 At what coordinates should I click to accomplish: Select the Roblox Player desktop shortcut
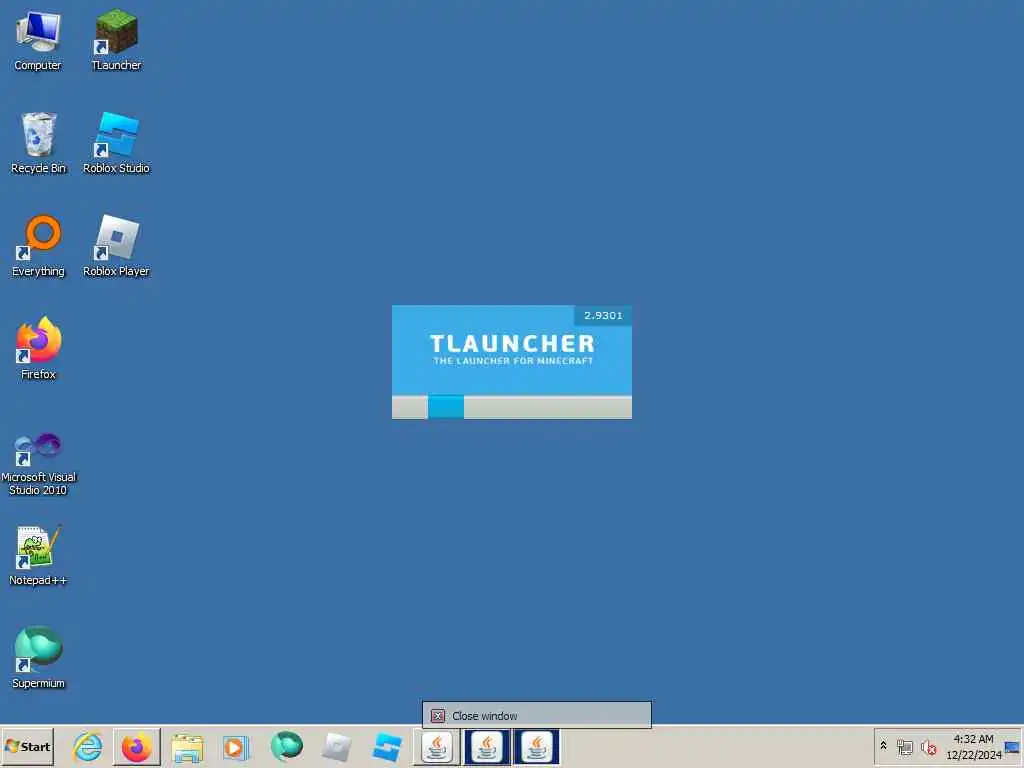116,246
